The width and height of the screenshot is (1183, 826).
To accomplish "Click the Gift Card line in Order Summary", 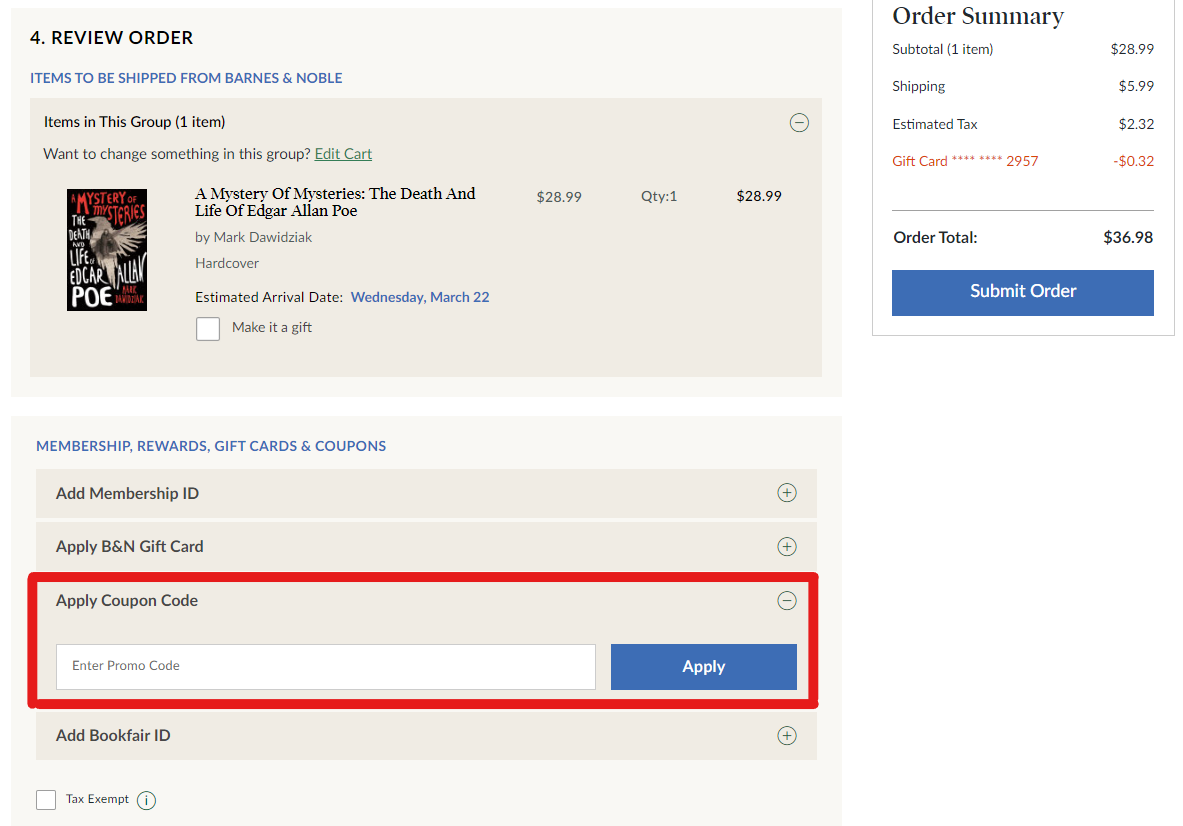I will pyautogui.click(x=965, y=161).
